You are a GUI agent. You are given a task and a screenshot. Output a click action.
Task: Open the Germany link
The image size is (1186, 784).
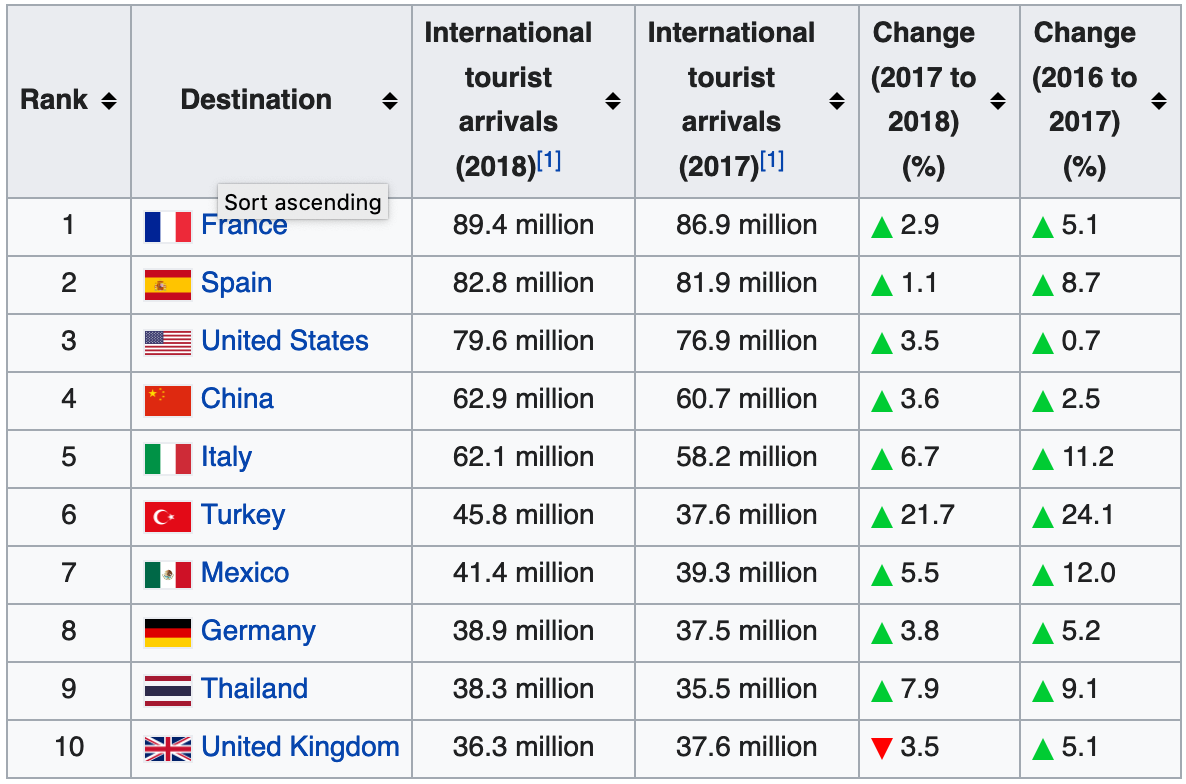tap(258, 632)
